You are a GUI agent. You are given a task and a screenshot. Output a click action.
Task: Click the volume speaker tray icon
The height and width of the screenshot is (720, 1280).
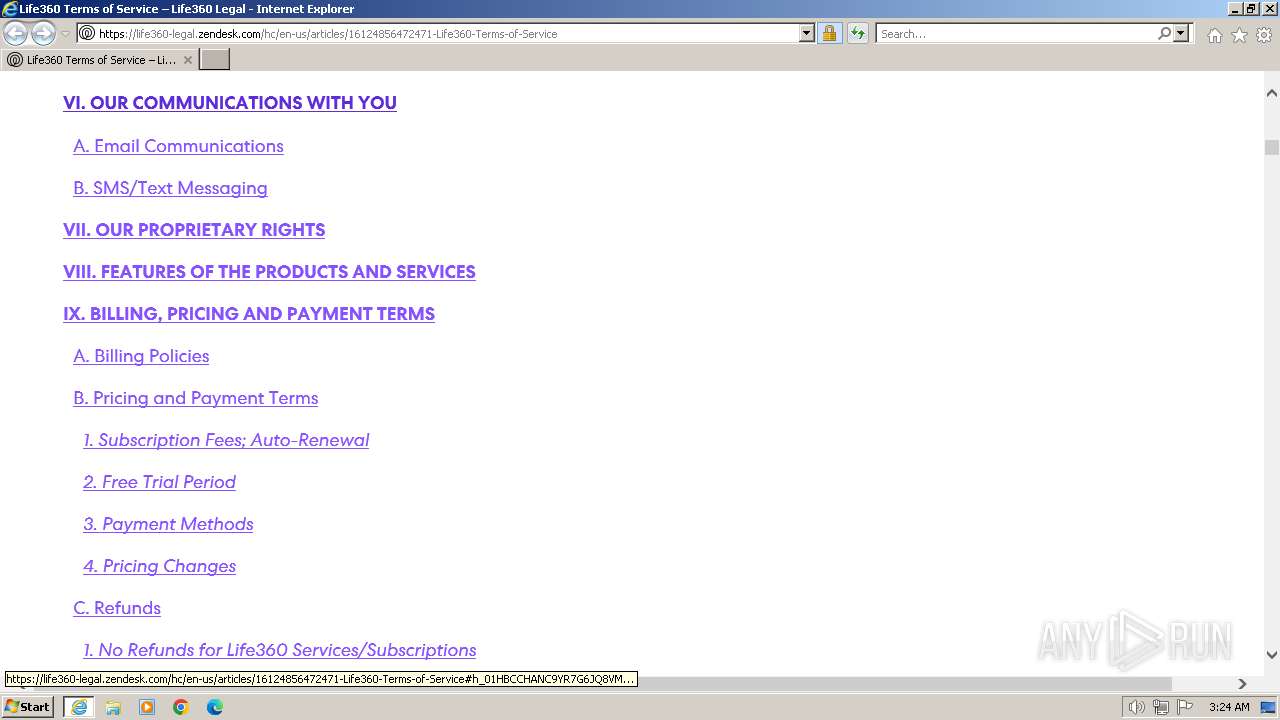click(x=1136, y=707)
